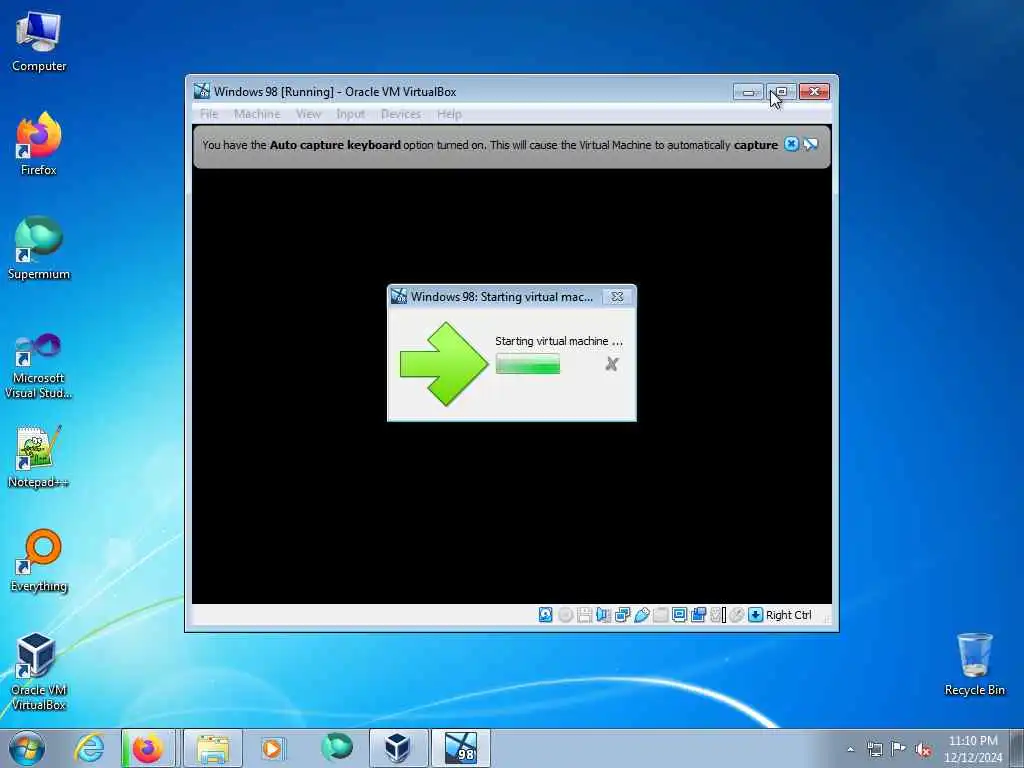Open the Devices menu
This screenshot has height=768, width=1024.
coord(401,114)
